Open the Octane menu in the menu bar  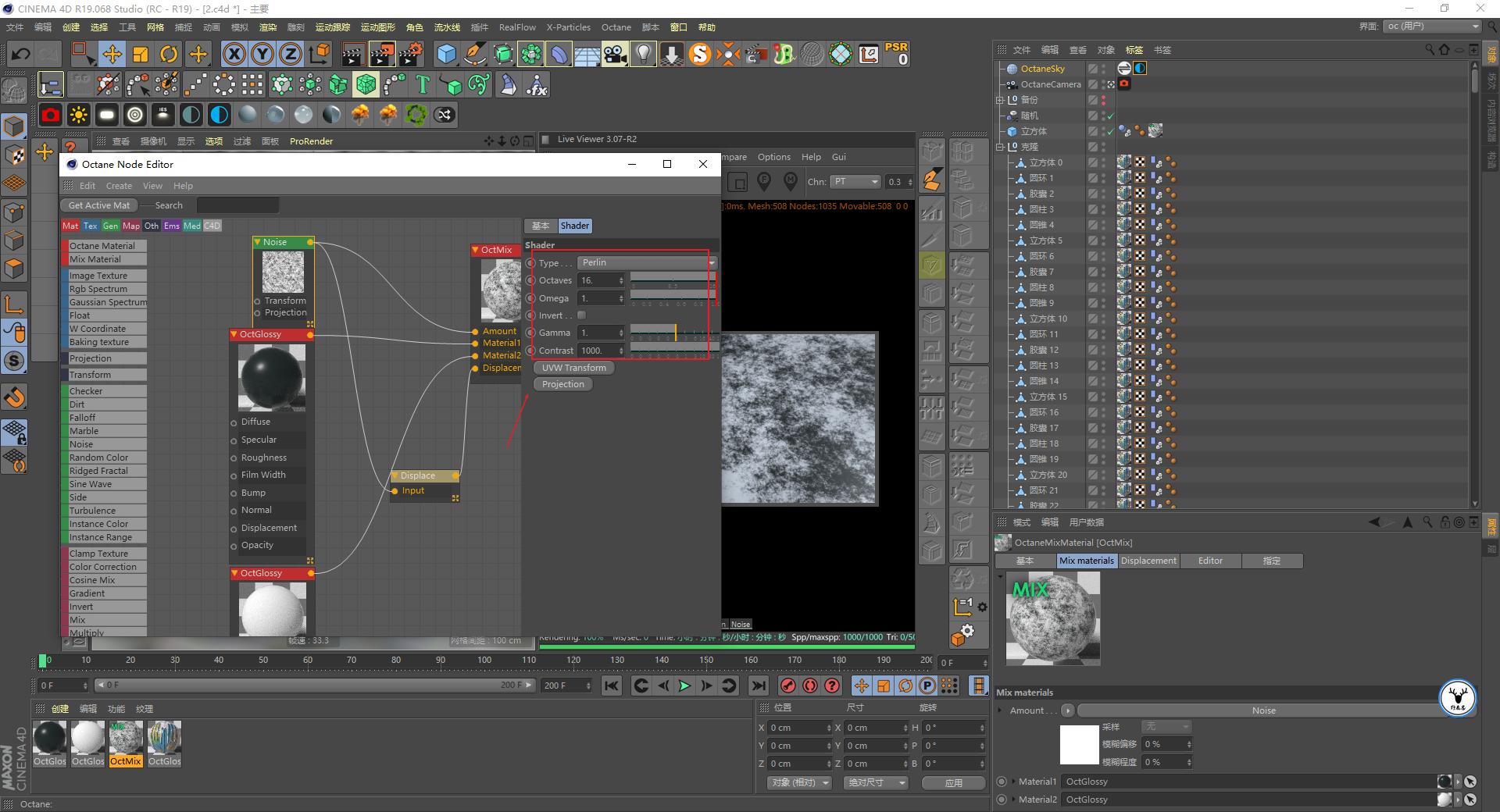coord(616,27)
